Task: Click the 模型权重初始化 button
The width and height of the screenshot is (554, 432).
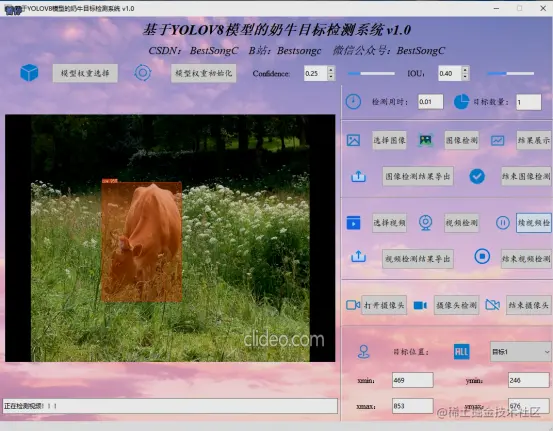Action: tap(204, 73)
